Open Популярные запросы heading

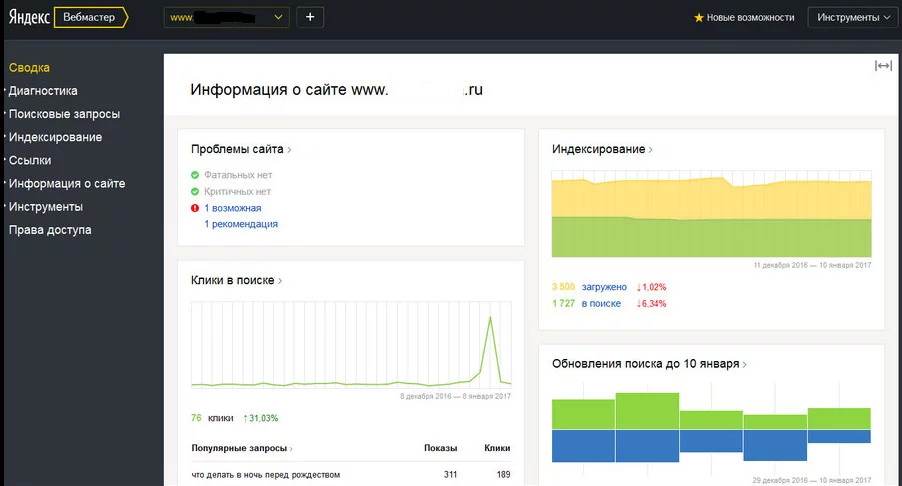click(239, 448)
